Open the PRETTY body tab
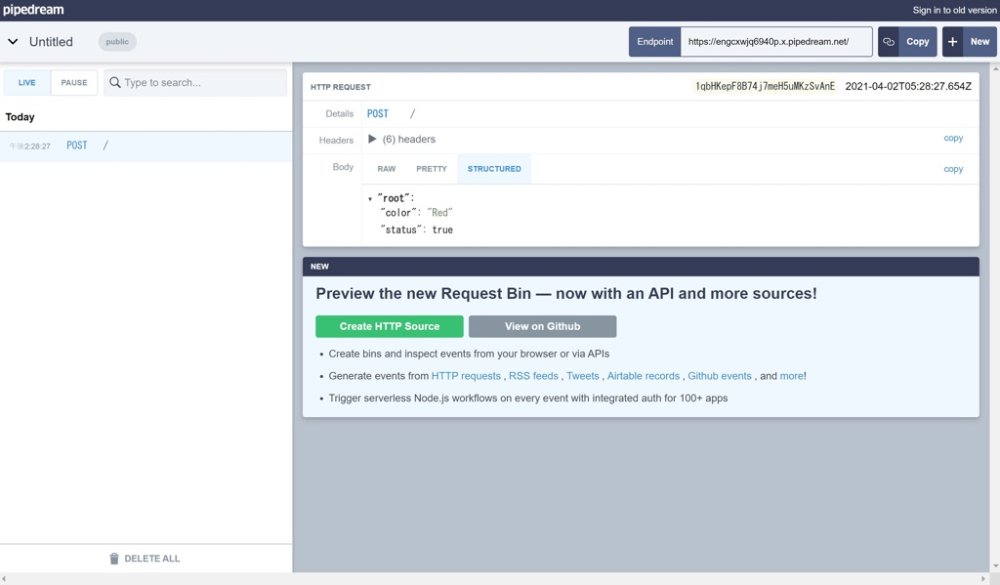Image resolution: width=1000 pixels, height=585 pixels. (x=431, y=168)
